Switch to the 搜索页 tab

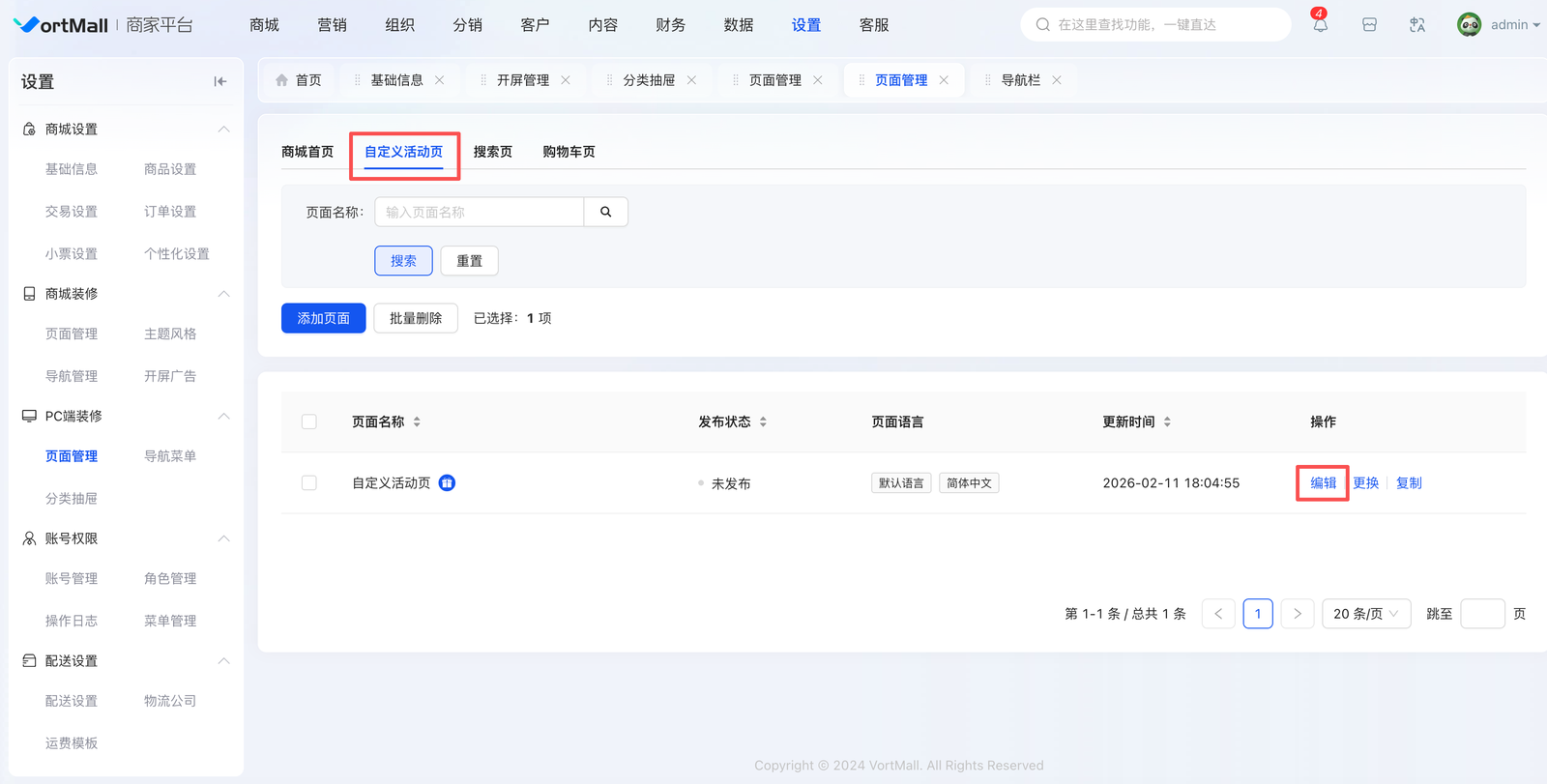pos(492,152)
